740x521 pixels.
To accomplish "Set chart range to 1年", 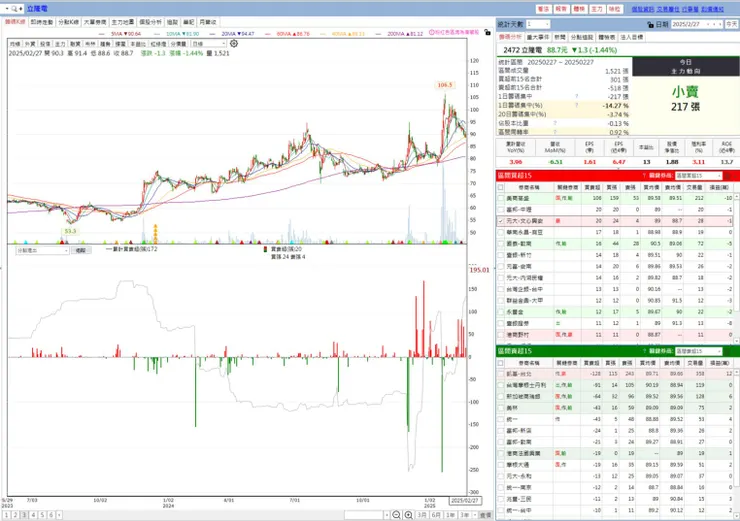I will click(450, 515).
